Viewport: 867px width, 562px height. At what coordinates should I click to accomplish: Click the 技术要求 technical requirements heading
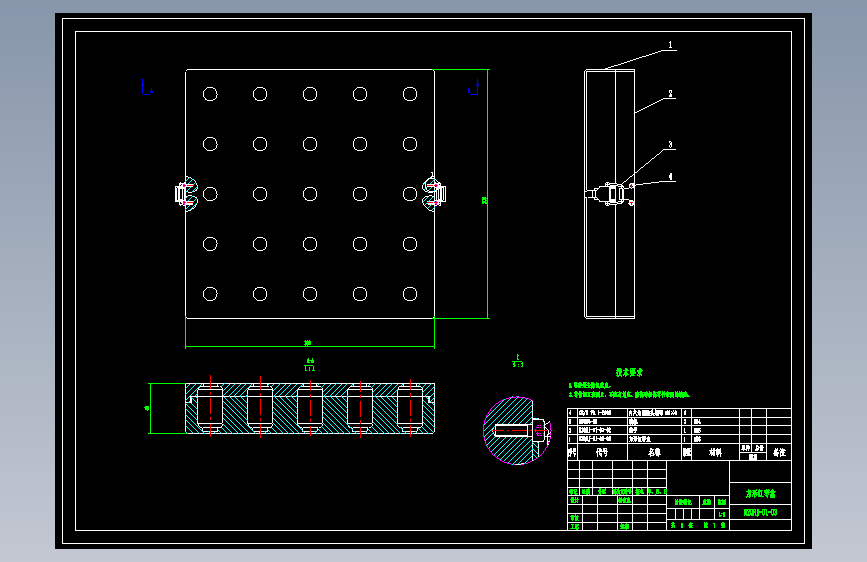629,372
